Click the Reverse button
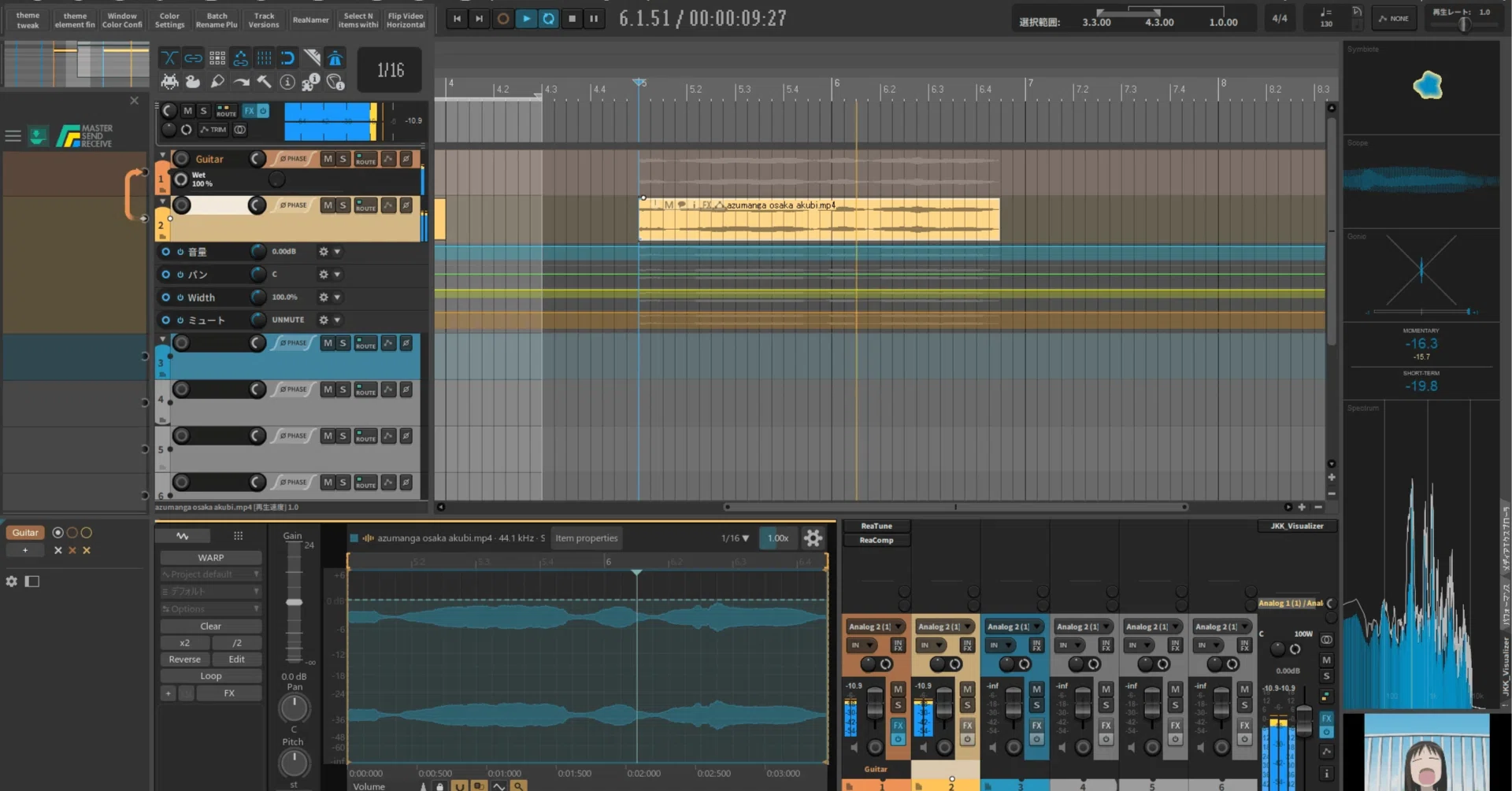This screenshot has height=791, width=1512. coord(184,660)
